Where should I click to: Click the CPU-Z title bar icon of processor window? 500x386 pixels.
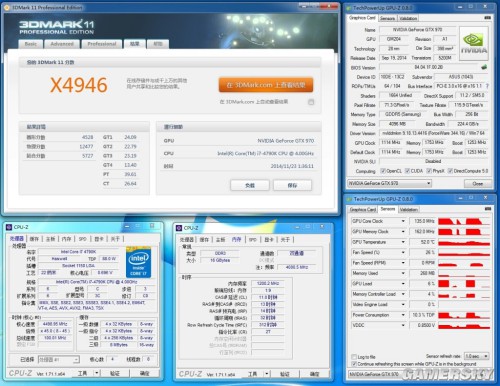9,227
